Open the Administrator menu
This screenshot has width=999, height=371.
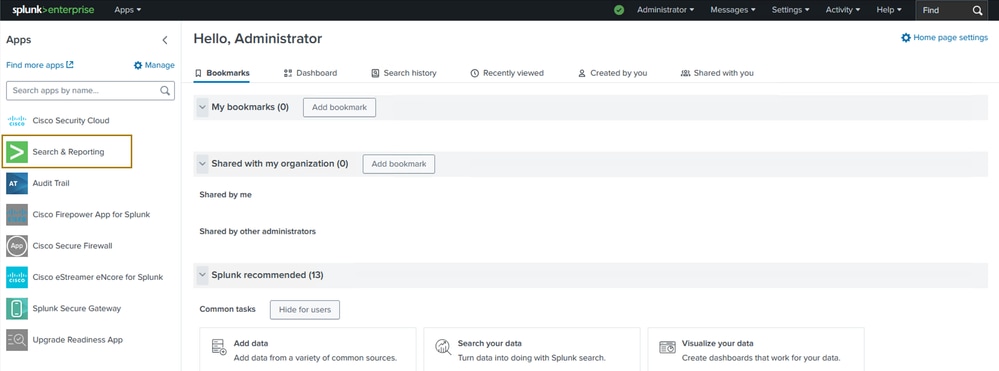point(665,10)
